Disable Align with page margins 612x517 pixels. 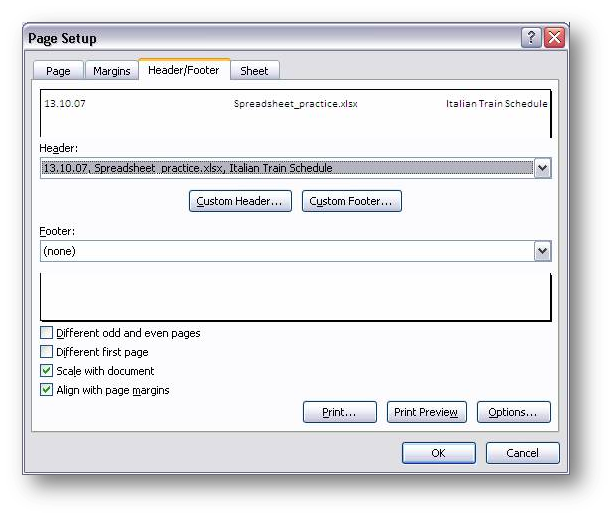tap(47, 390)
